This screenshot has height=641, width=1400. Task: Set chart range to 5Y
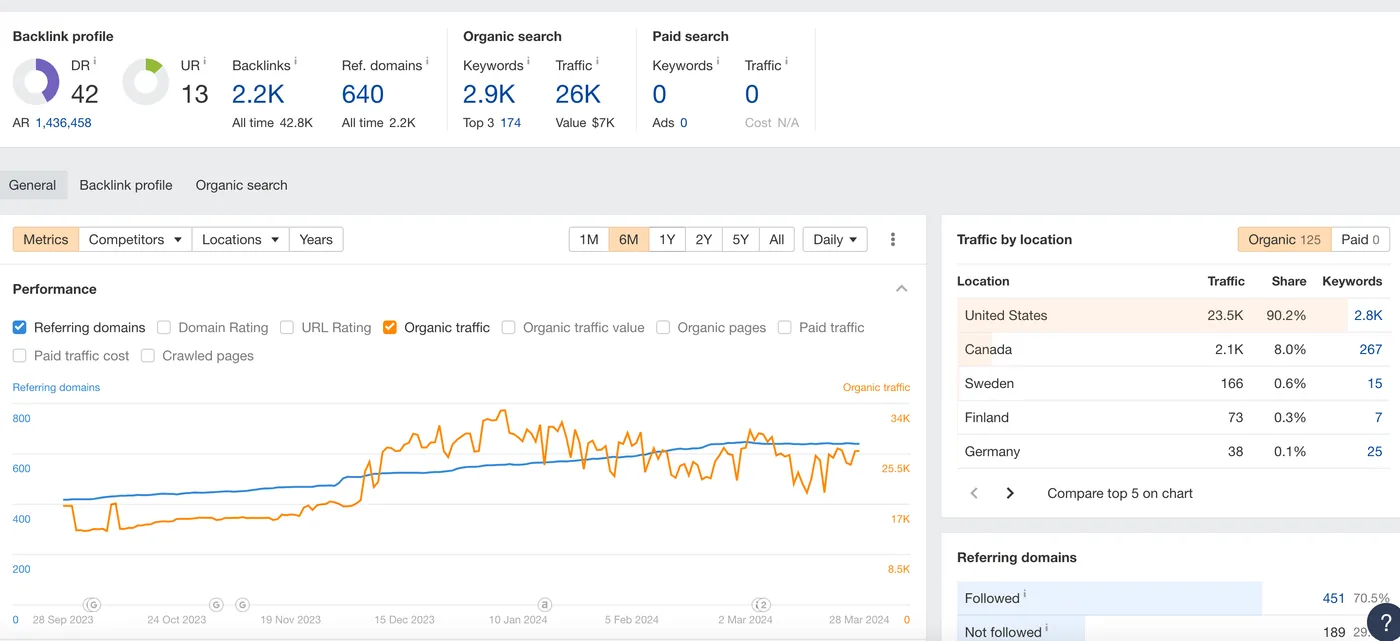point(740,240)
